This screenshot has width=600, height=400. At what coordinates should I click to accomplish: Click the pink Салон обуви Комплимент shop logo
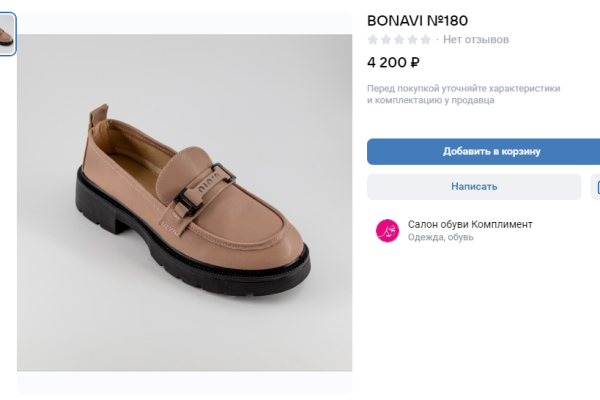click(x=387, y=230)
